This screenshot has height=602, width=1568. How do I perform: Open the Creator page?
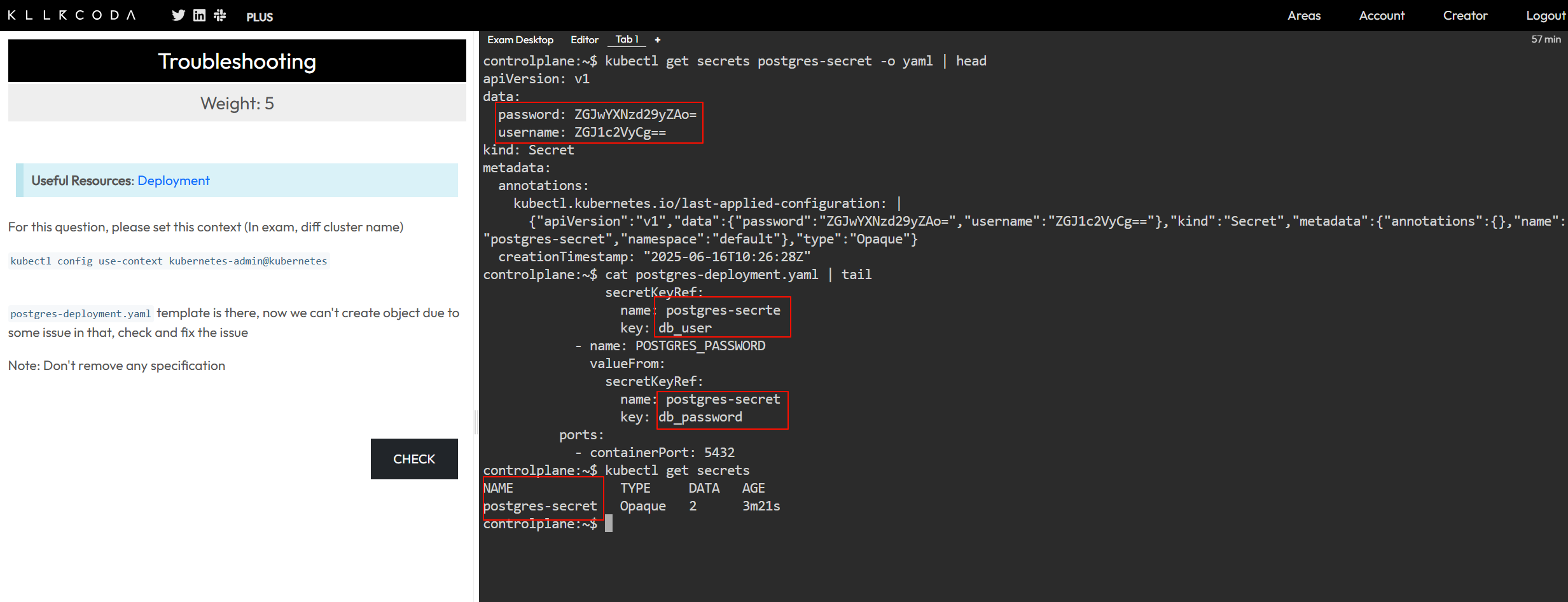point(1465,15)
